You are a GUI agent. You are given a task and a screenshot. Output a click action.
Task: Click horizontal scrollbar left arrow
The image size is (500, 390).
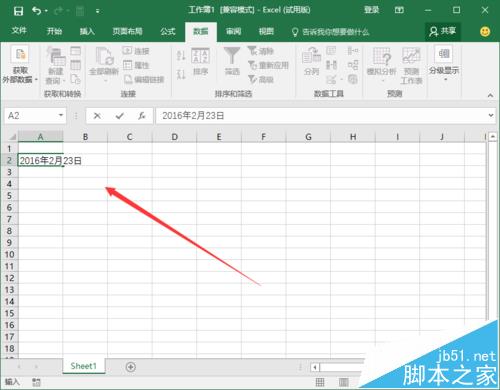point(315,367)
